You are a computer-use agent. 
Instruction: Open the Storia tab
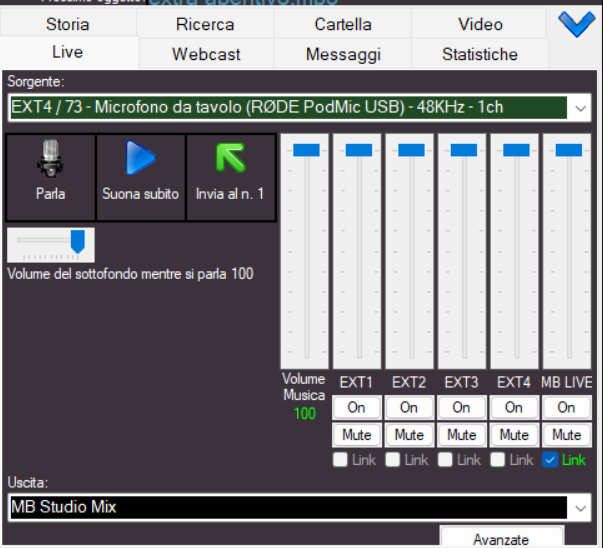pos(68,24)
